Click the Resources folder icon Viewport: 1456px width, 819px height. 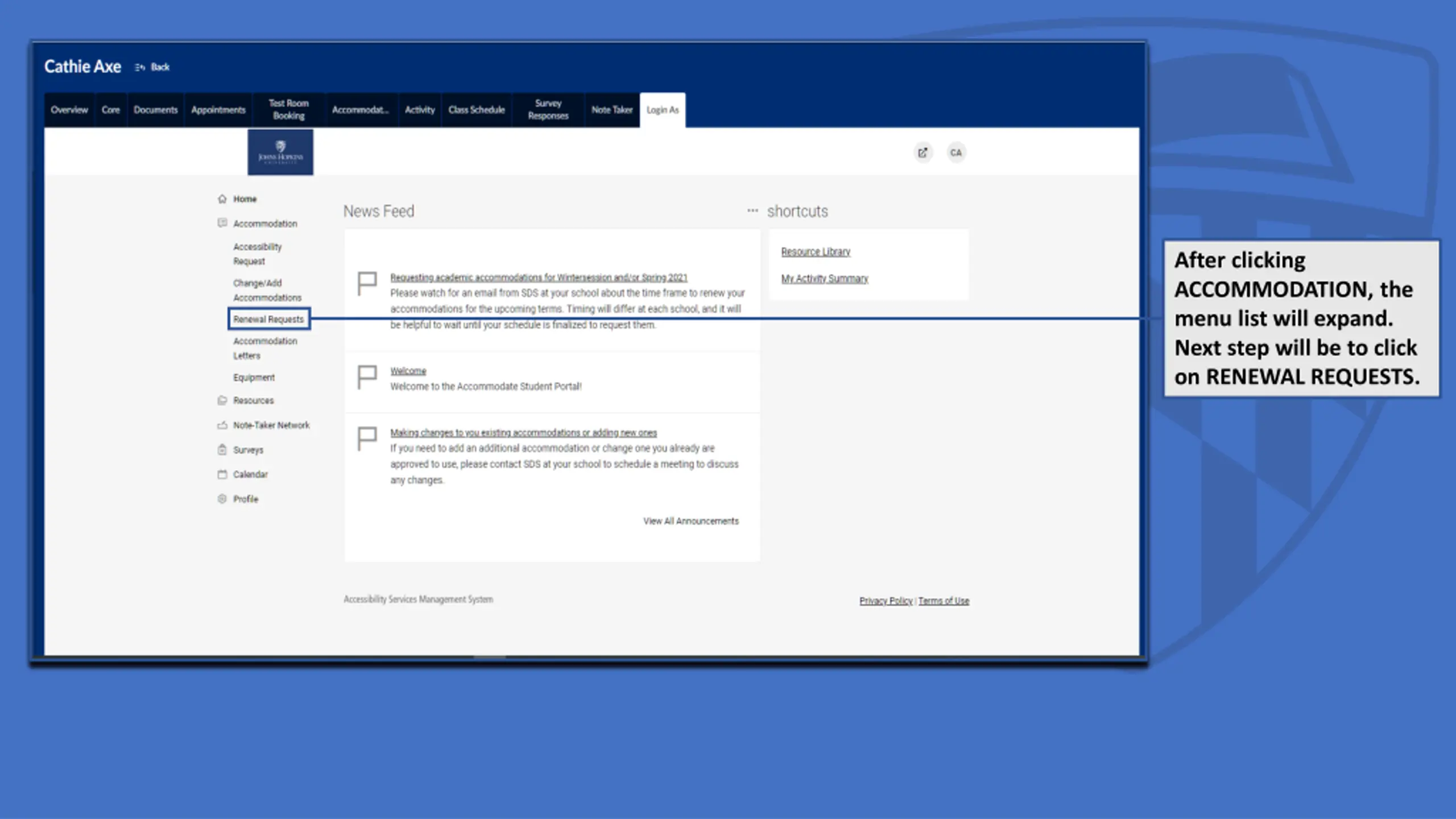[222, 400]
